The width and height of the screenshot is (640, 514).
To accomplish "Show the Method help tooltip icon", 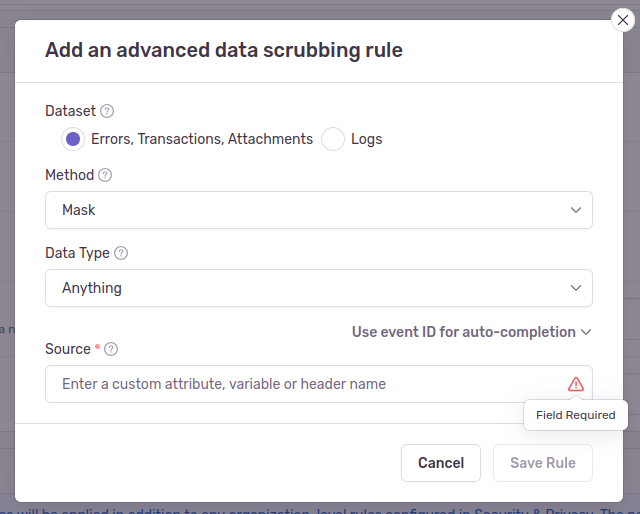I will click(x=105, y=175).
